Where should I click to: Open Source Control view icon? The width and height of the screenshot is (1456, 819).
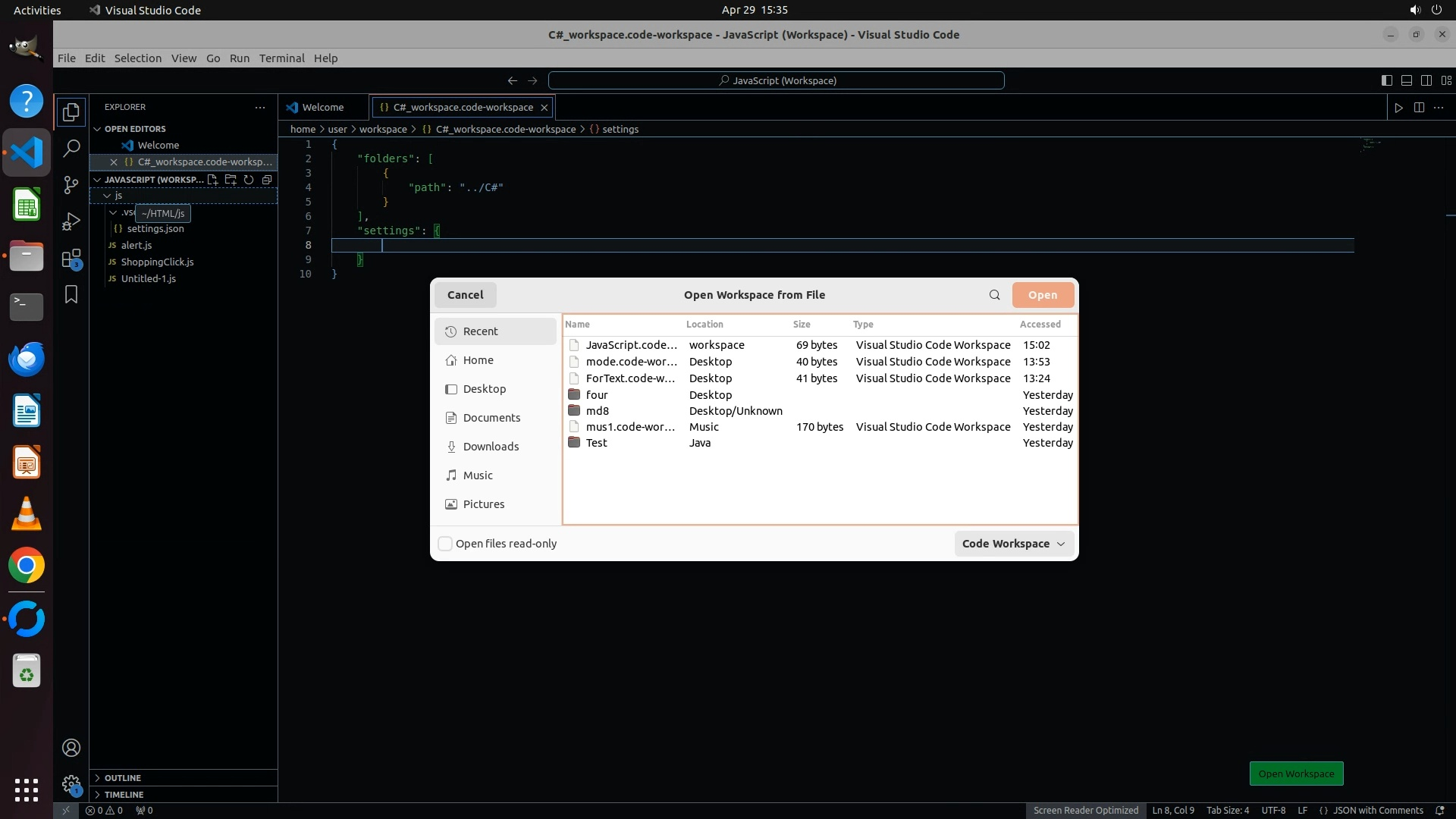71,184
